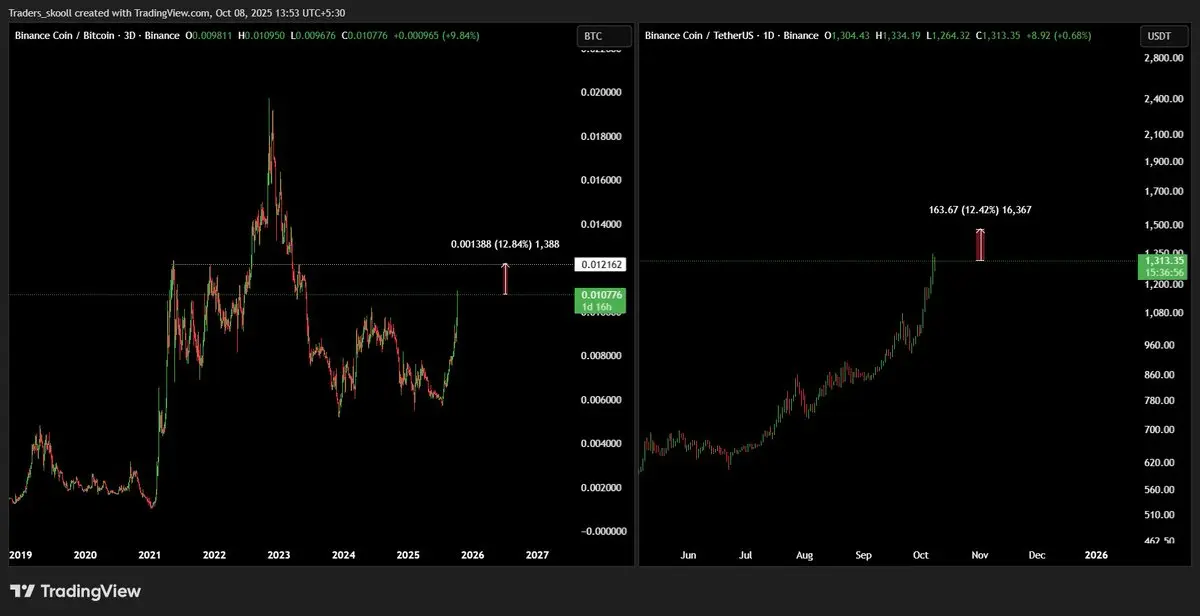1200x616 pixels.
Task: Click the 2027 label on time axis
Action: [x=537, y=554]
